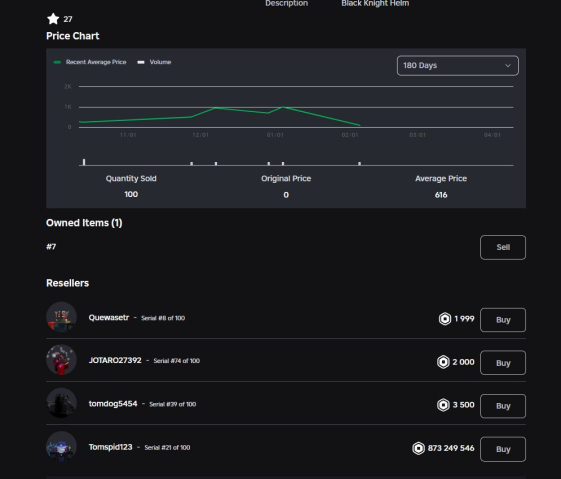Click the 27 favorites count

pyautogui.click(x=68, y=19)
